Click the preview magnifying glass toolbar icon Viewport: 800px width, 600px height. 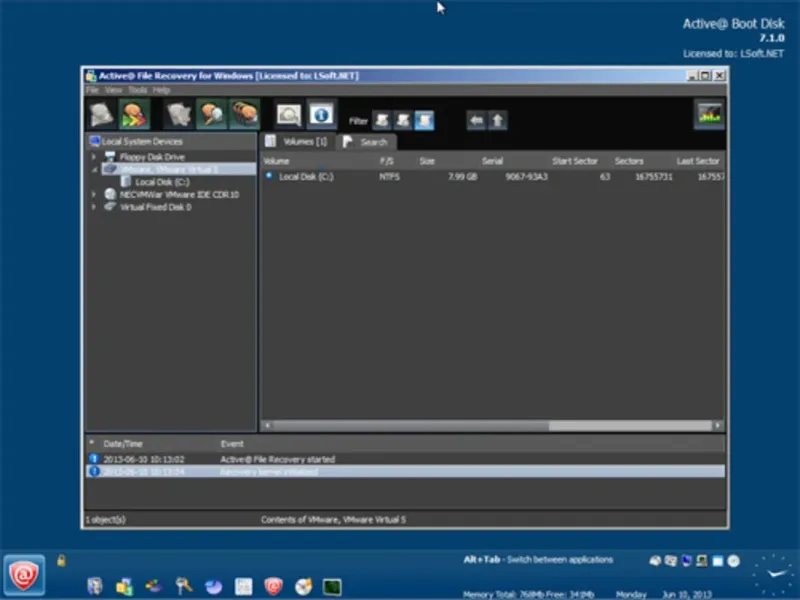click(289, 115)
